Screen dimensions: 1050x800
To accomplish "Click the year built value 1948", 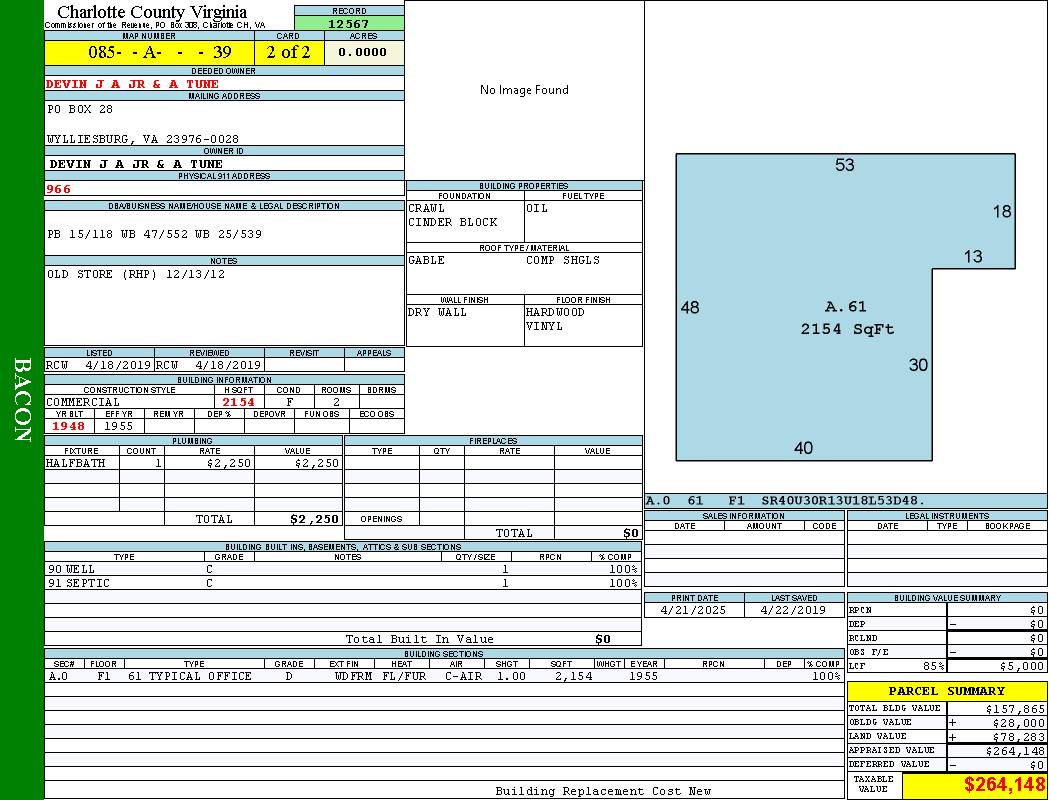I will tap(69, 426).
